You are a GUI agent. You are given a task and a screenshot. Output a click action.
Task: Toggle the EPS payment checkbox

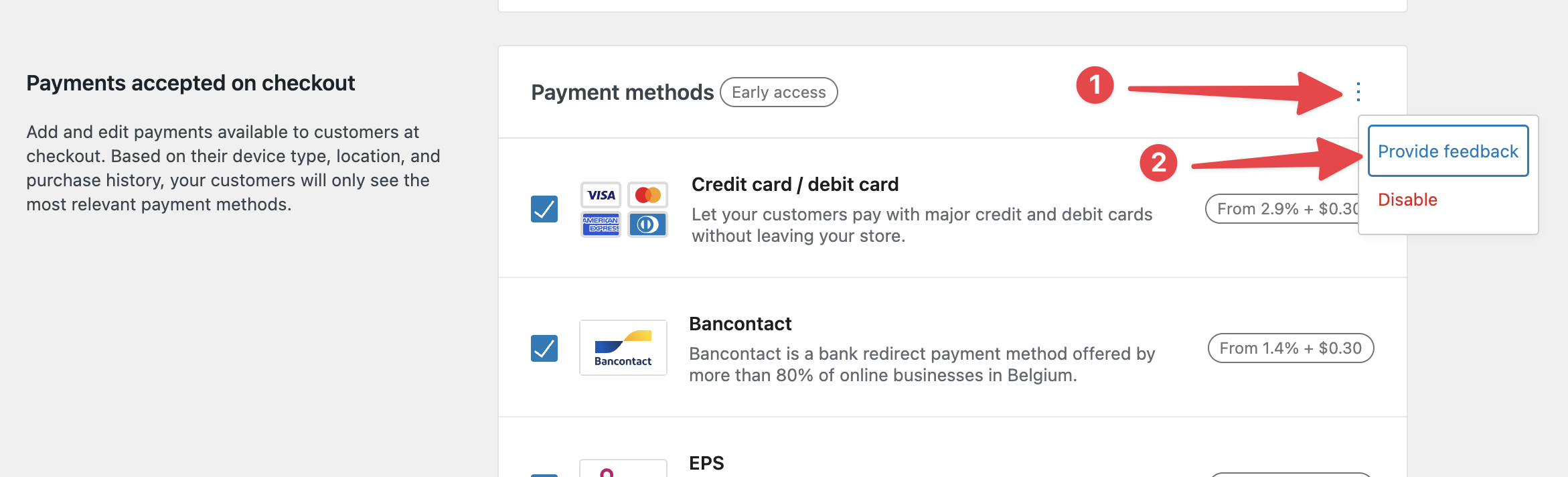click(544, 474)
